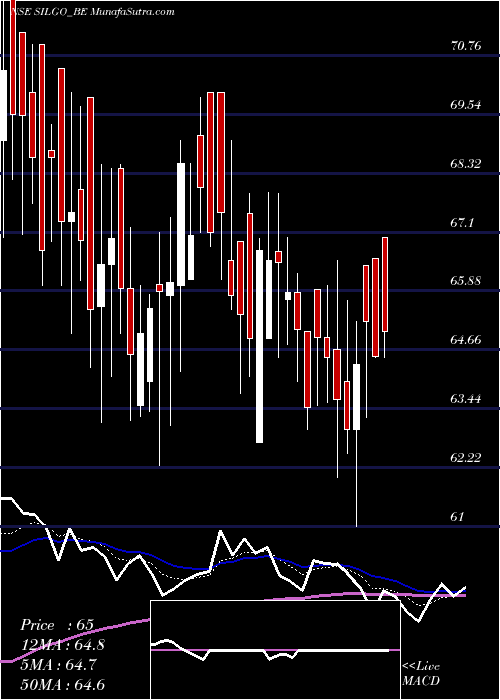Select the 64.66 price axis label
The image size is (500, 700).
[466, 340]
